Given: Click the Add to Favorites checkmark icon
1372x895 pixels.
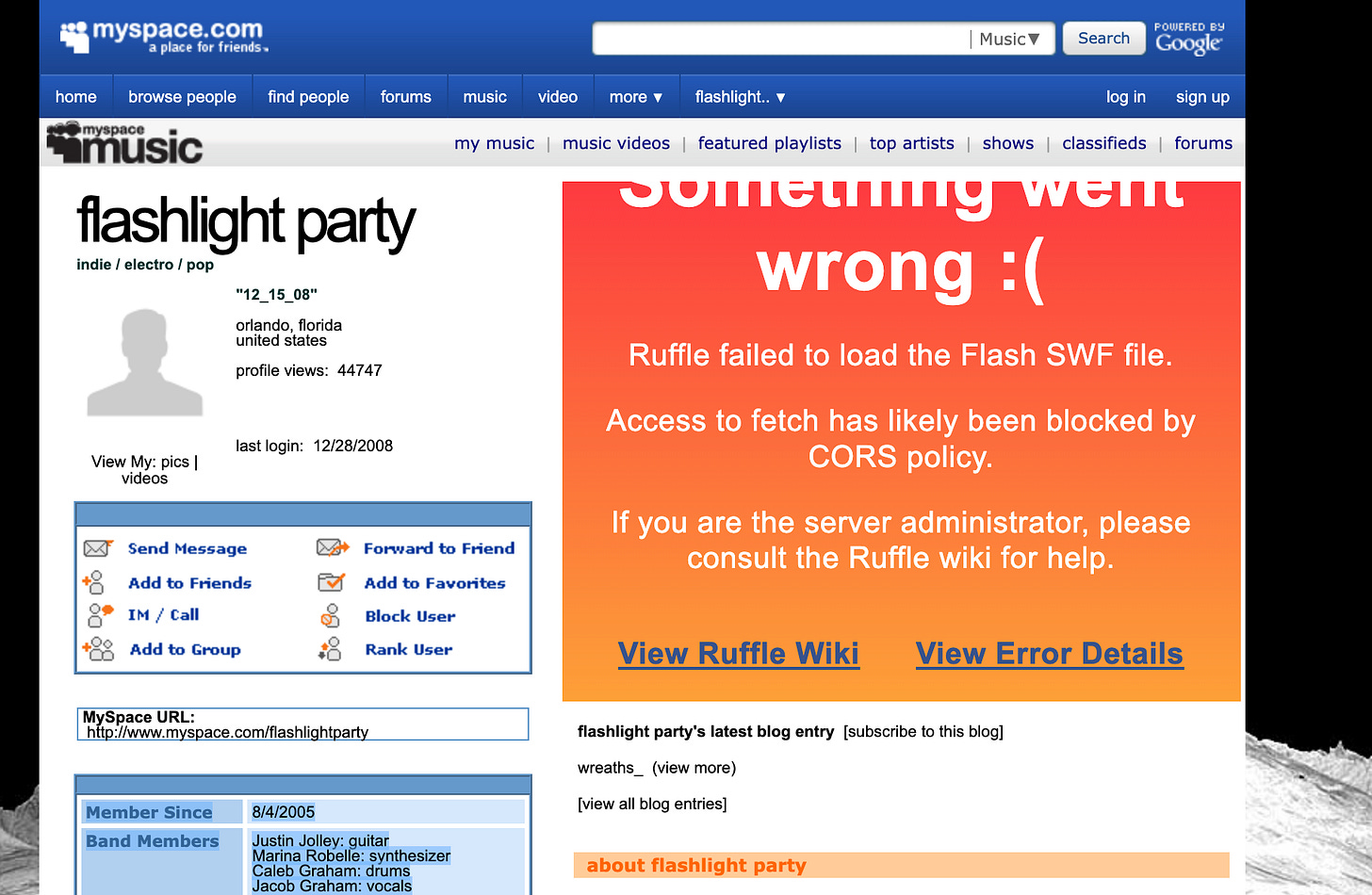Looking at the screenshot, I should pos(331,582).
